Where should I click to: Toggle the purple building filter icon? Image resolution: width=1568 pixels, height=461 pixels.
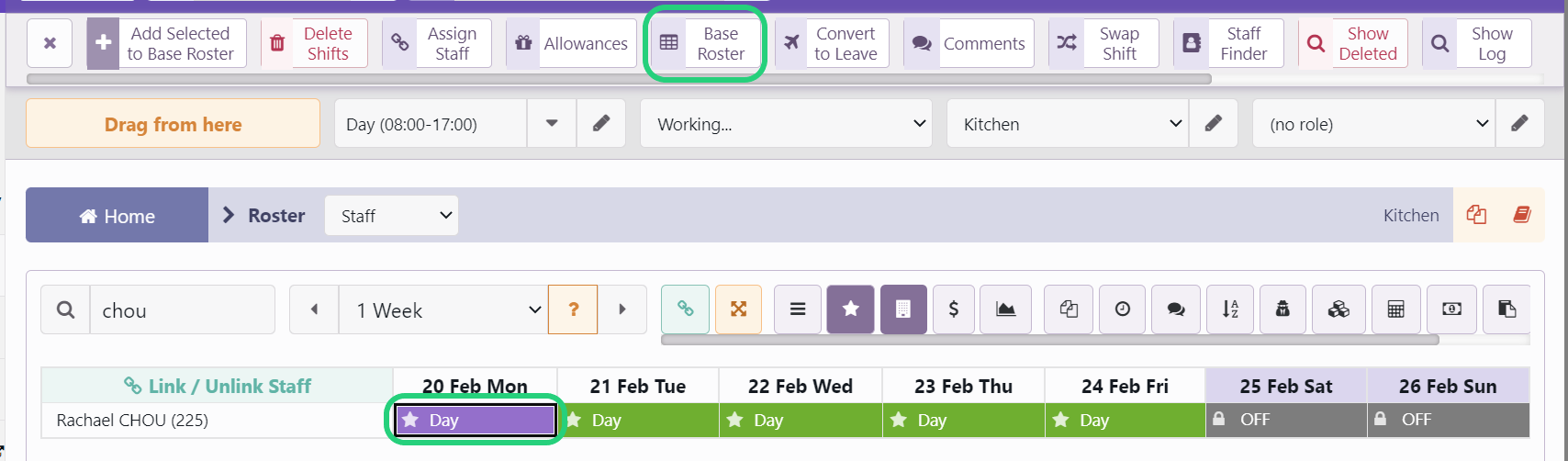coord(903,309)
